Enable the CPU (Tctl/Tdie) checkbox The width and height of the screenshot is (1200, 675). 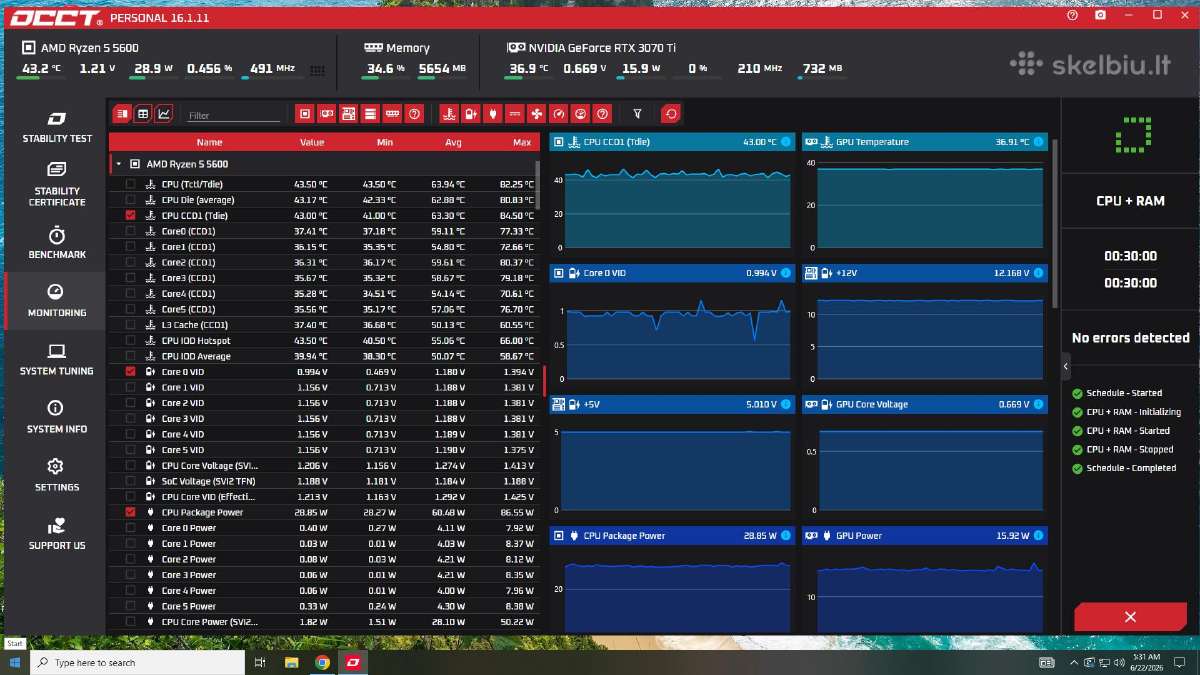coord(130,184)
